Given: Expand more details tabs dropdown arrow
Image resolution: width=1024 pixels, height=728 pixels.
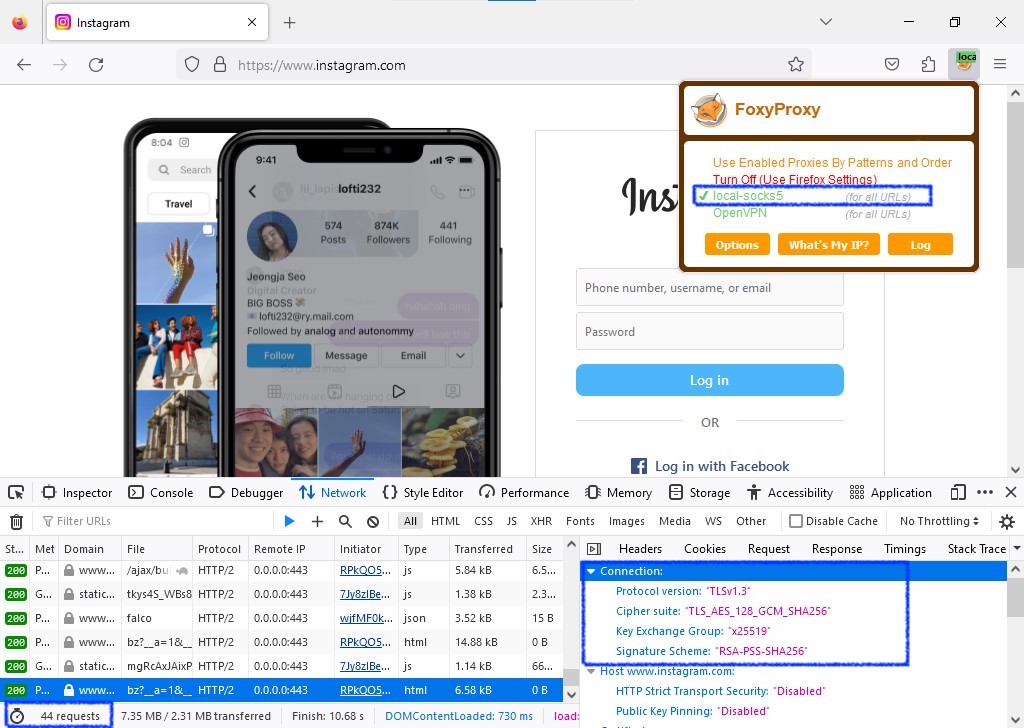Looking at the screenshot, I should click(1016, 549).
